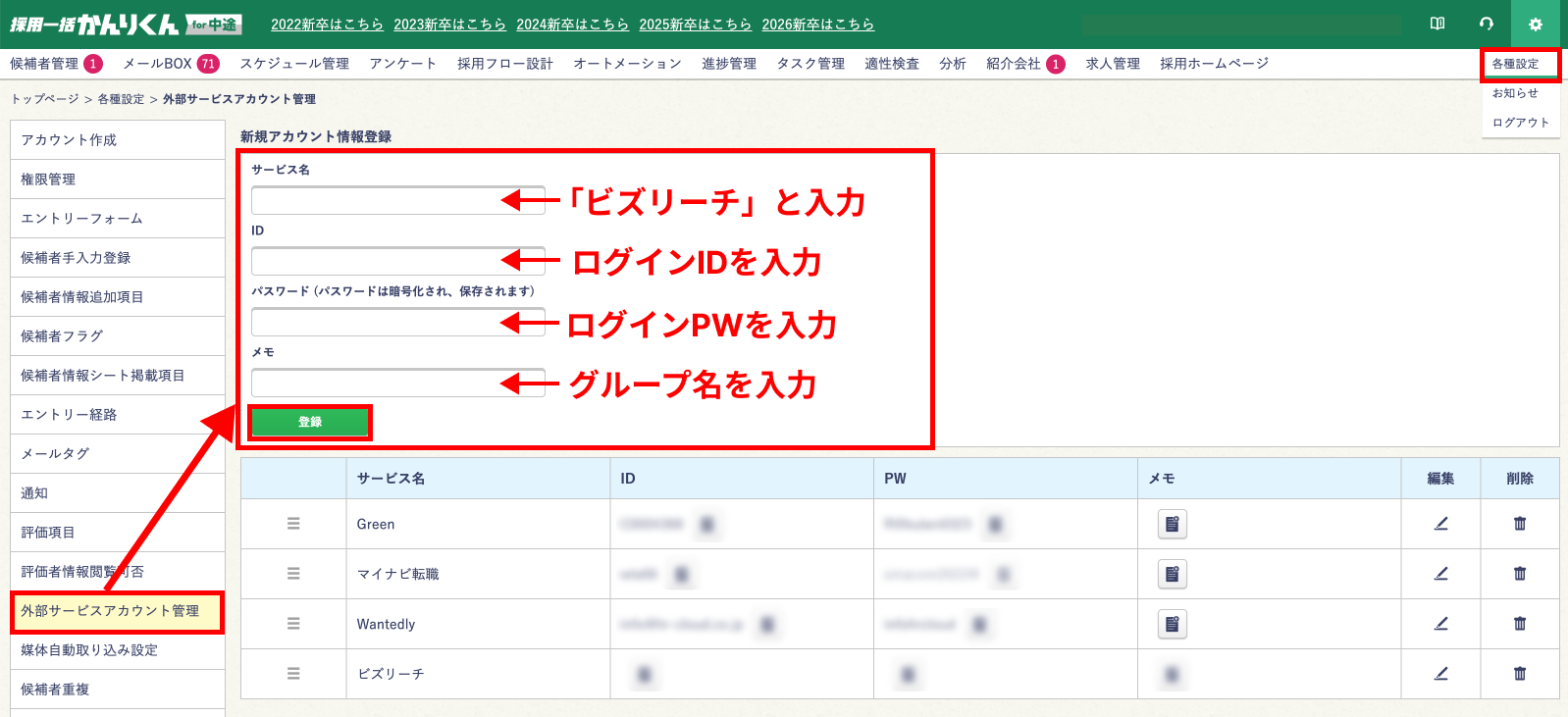Click the edit pencil for Green row
Image resolution: width=1568 pixels, height=717 pixels.
click(1440, 524)
